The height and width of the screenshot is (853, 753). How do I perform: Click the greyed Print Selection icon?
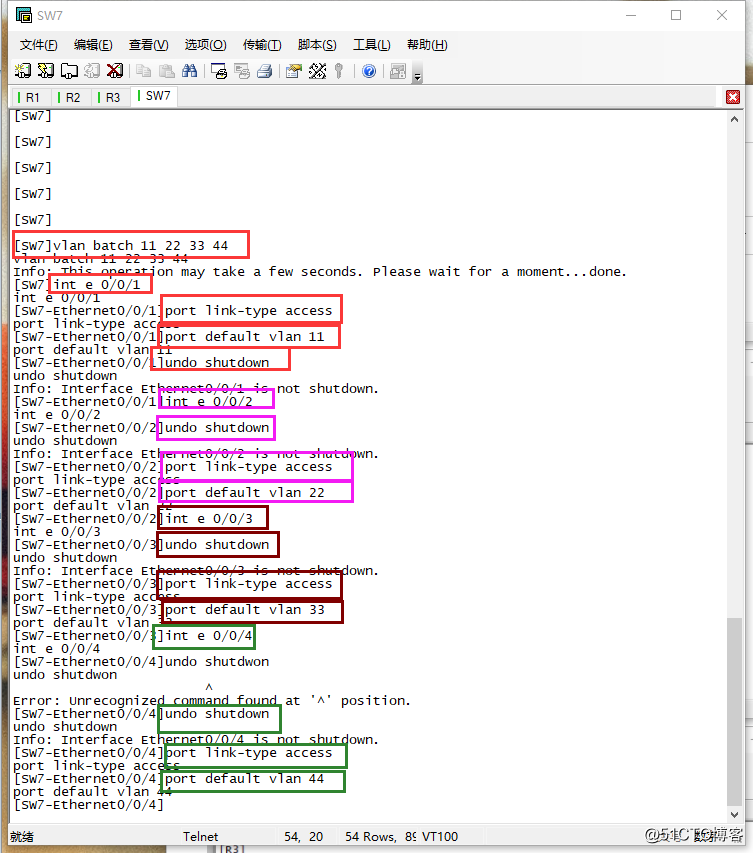242,71
